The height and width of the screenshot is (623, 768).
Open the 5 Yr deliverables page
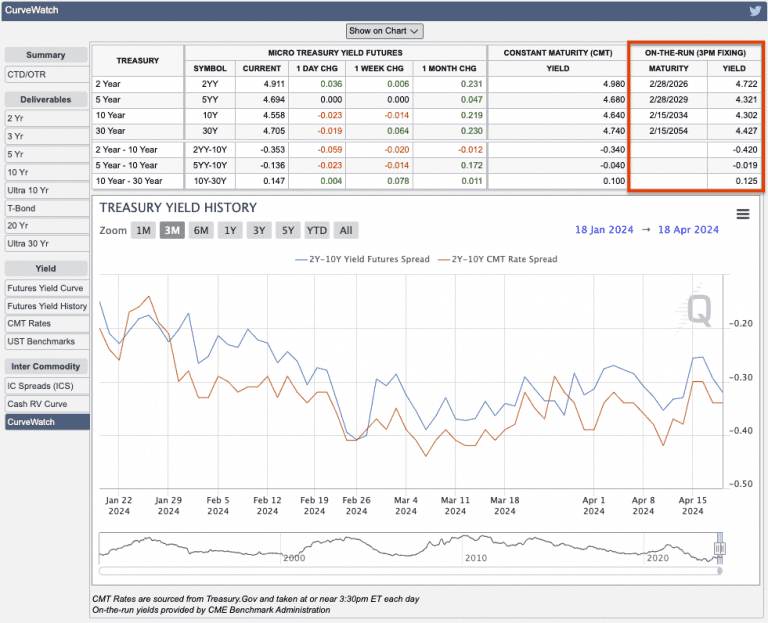coord(47,154)
